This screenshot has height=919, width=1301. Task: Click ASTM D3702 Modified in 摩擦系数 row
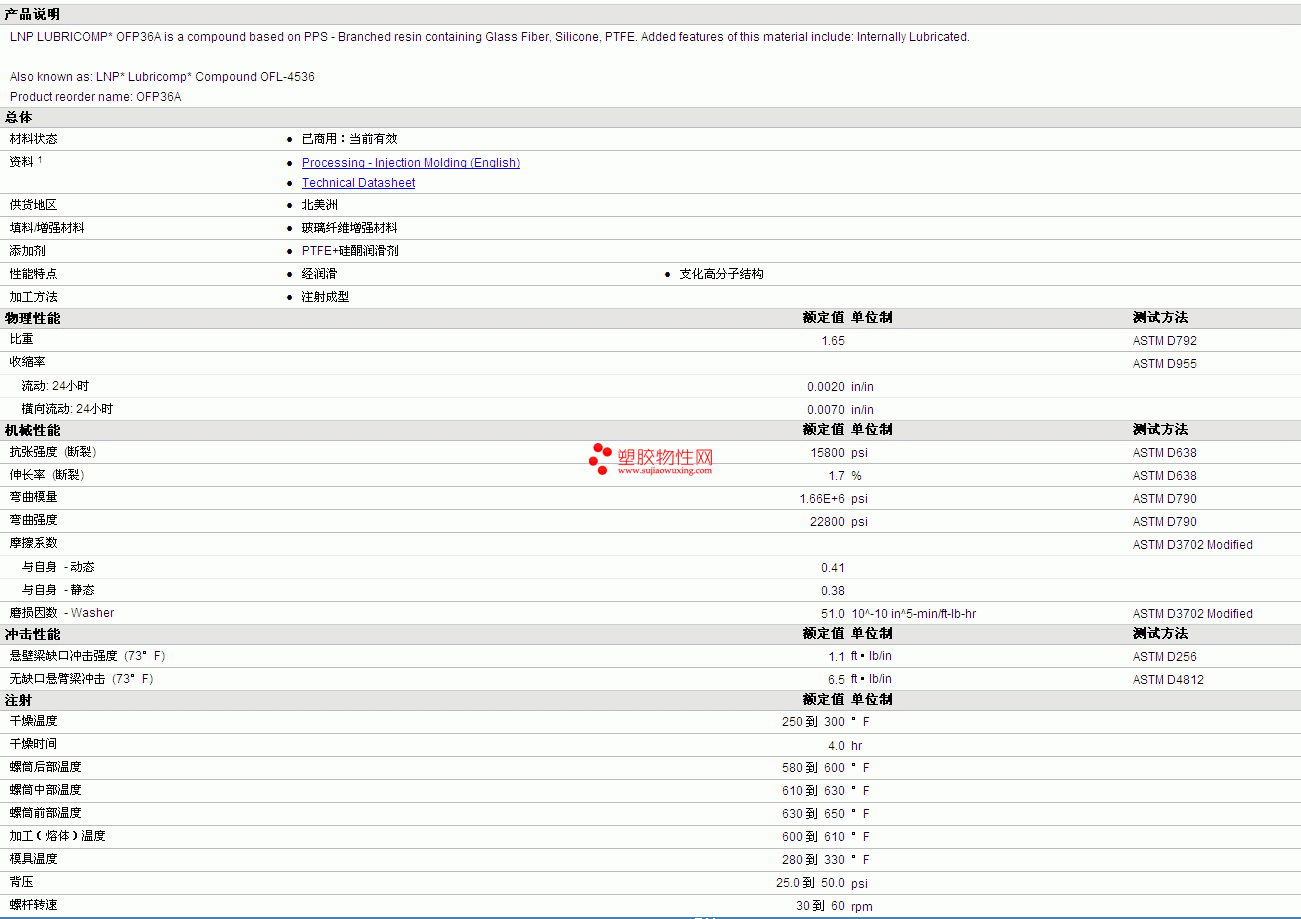1193,545
